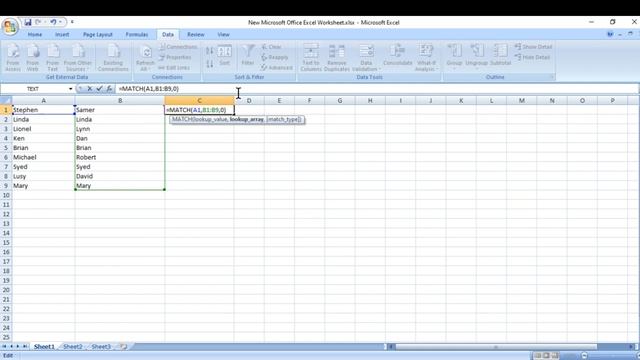Insert a new worksheet tab
Screen dimensions: 640x360
click(x=123, y=347)
